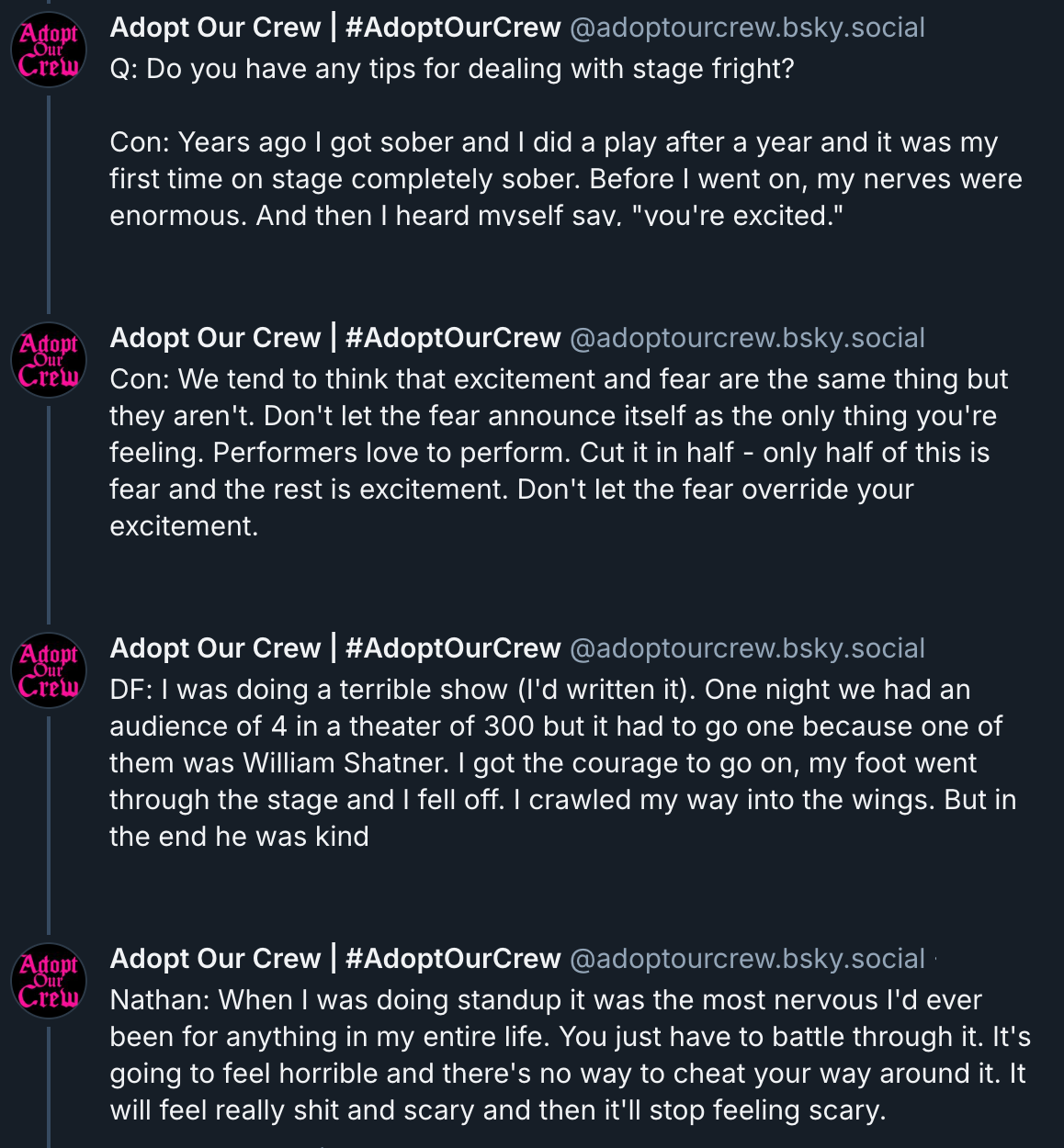1064x1148 pixels.
Task: Click avatar beside the excitement and fear post
Action: [x=49, y=361]
